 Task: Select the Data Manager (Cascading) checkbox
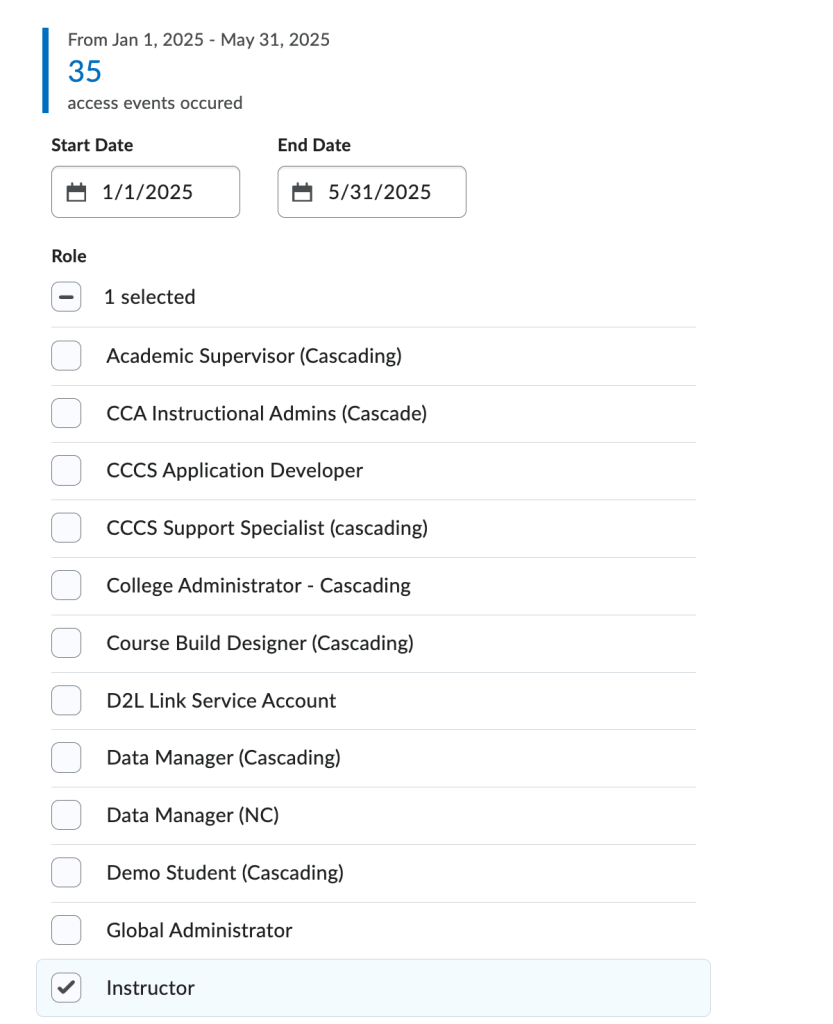click(66, 758)
